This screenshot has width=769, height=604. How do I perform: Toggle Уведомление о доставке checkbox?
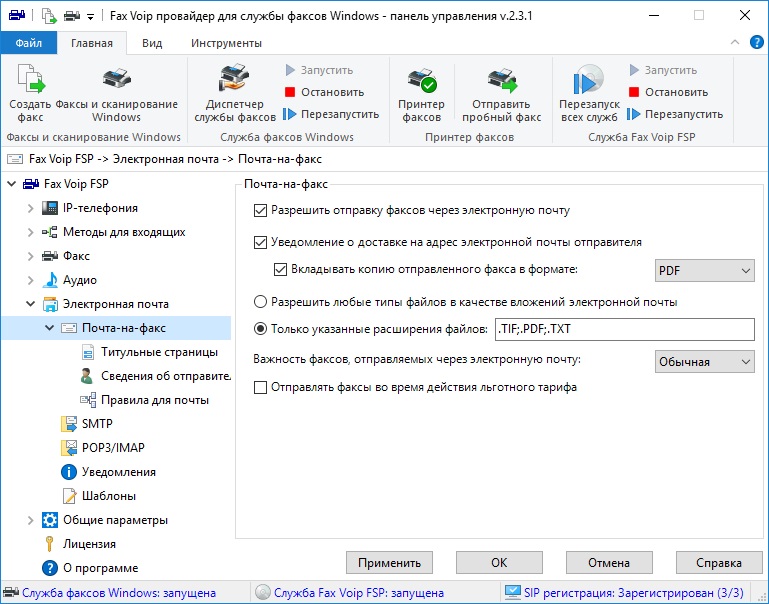tap(260, 242)
